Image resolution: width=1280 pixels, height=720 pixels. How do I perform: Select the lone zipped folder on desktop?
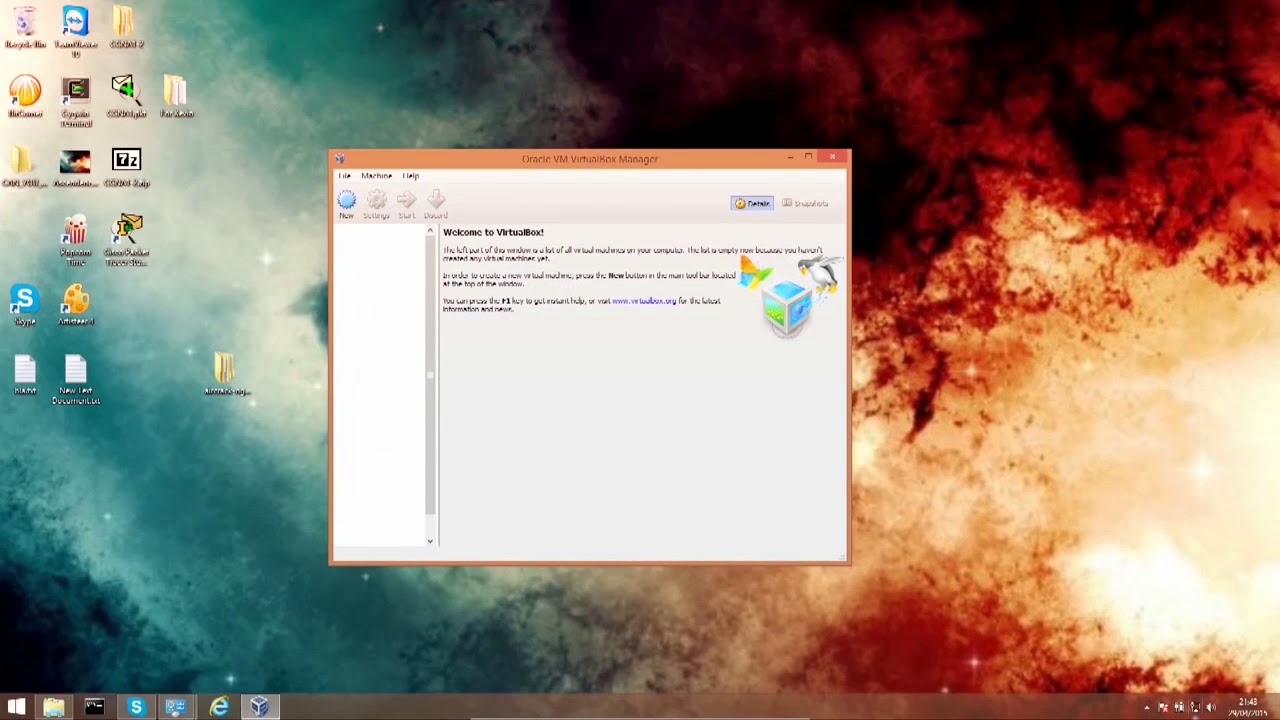[x=226, y=374]
